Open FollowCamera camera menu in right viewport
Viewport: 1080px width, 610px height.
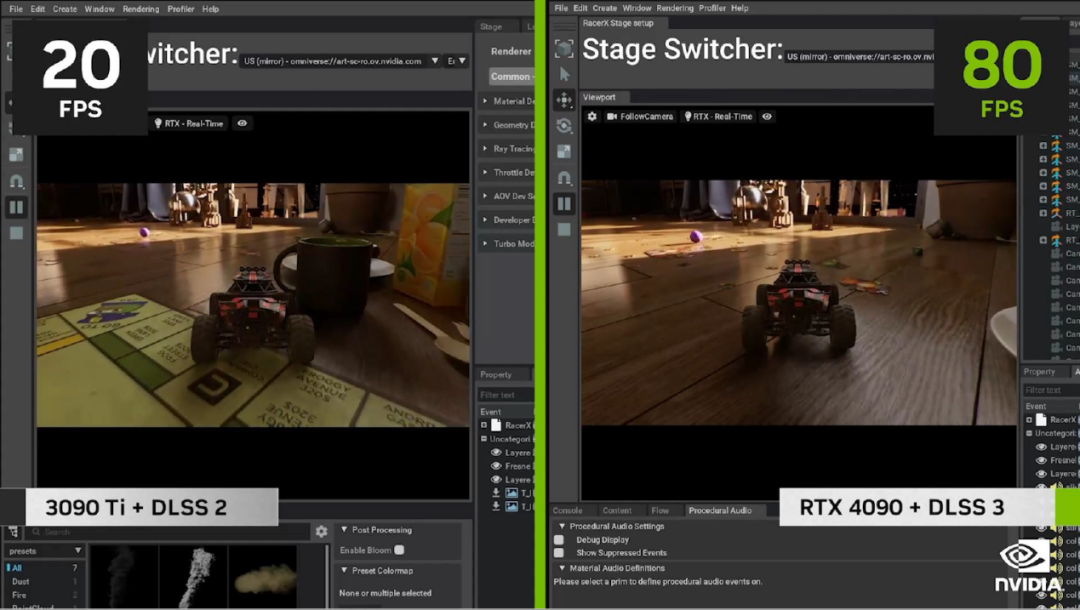pyautogui.click(x=640, y=116)
